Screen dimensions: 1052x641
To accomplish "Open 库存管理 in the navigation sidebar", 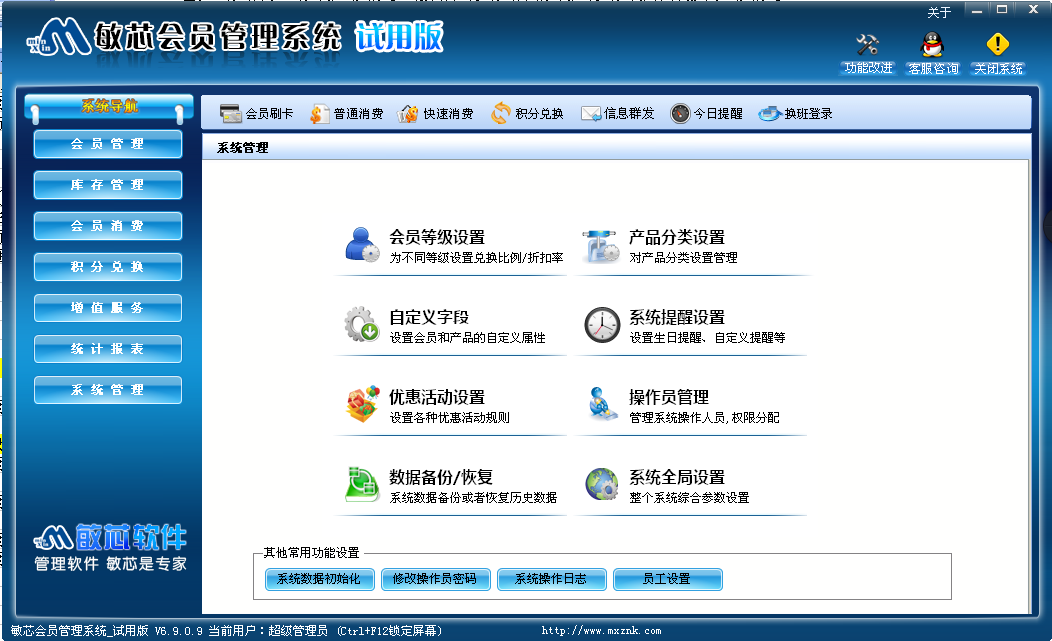I will 108,185.
